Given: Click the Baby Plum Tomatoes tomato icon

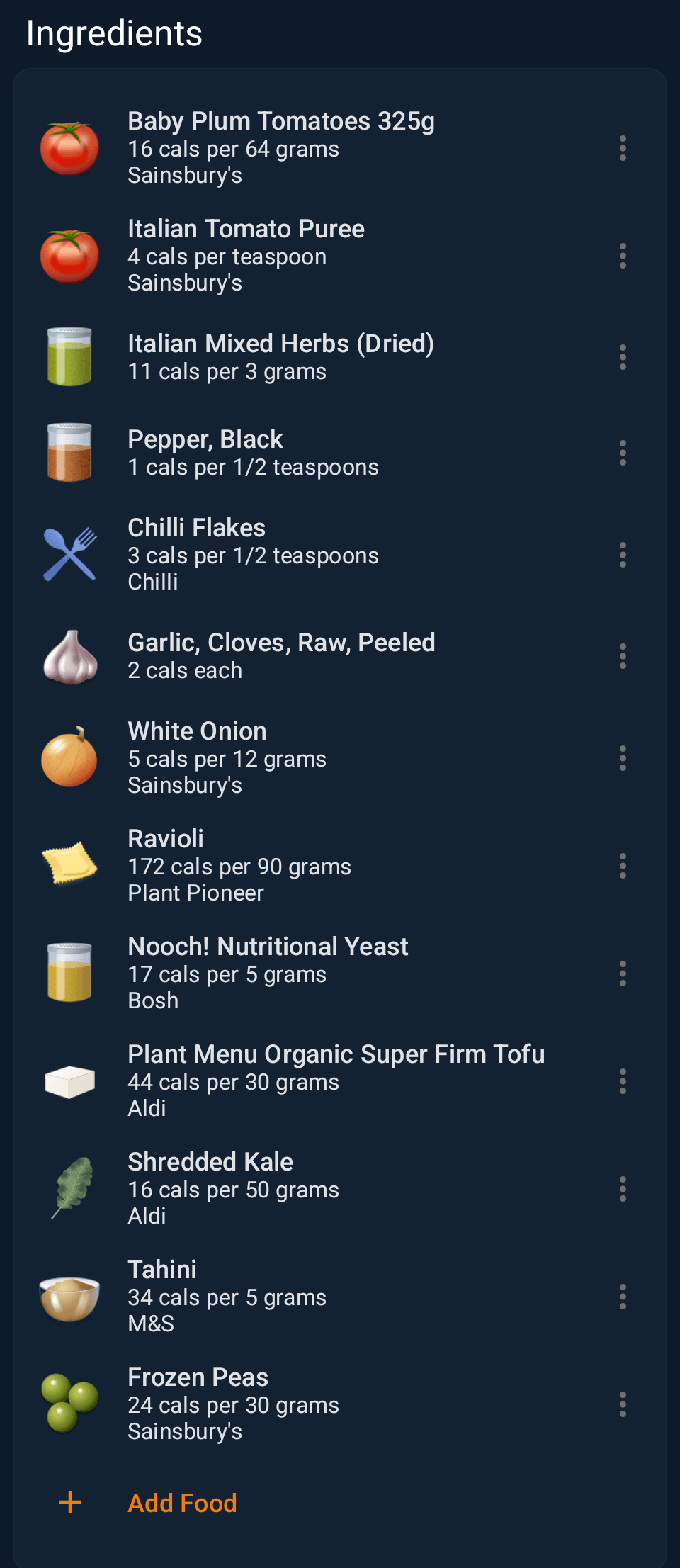Looking at the screenshot, I should click(69, 149).
